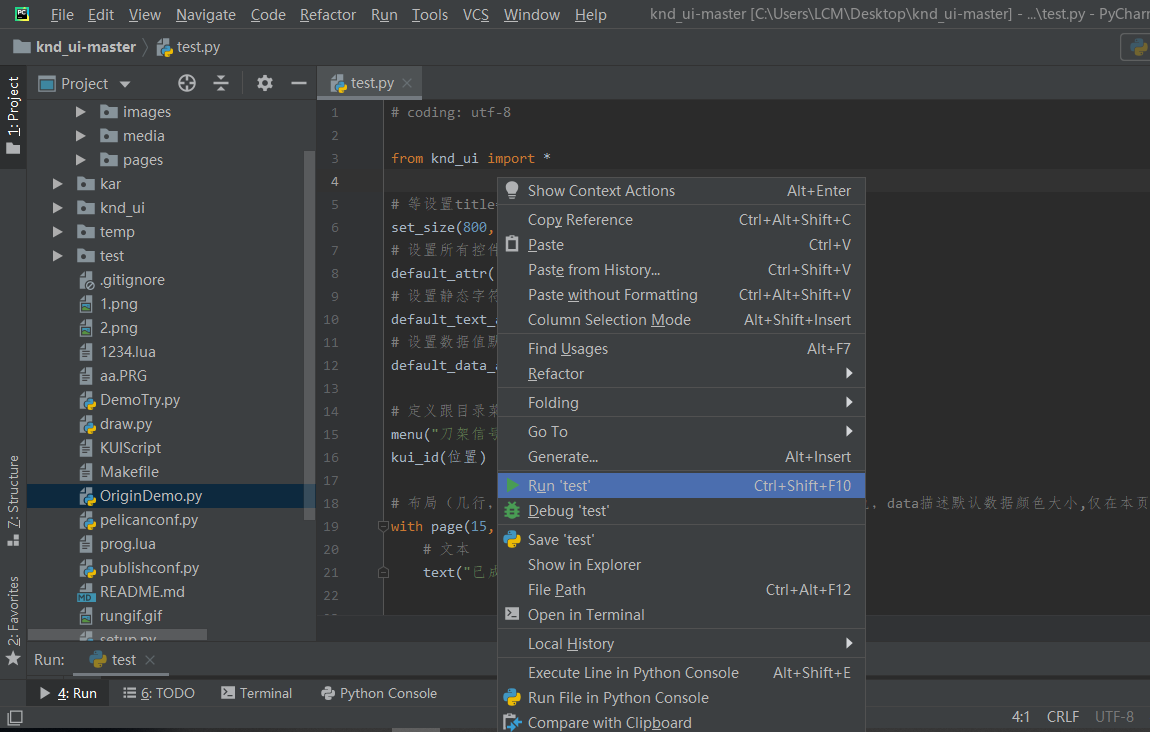Select Copy Reference from context menu
Image resolution: width=1150 pixels, height=732 pixels.
pyautogui.click(x=580, y=220)
